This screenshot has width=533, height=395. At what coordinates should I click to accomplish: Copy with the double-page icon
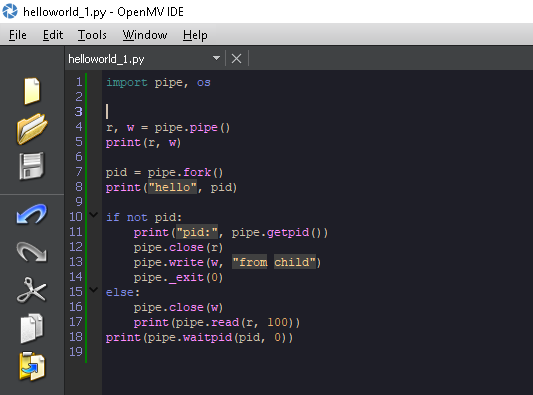click(32, 328)
